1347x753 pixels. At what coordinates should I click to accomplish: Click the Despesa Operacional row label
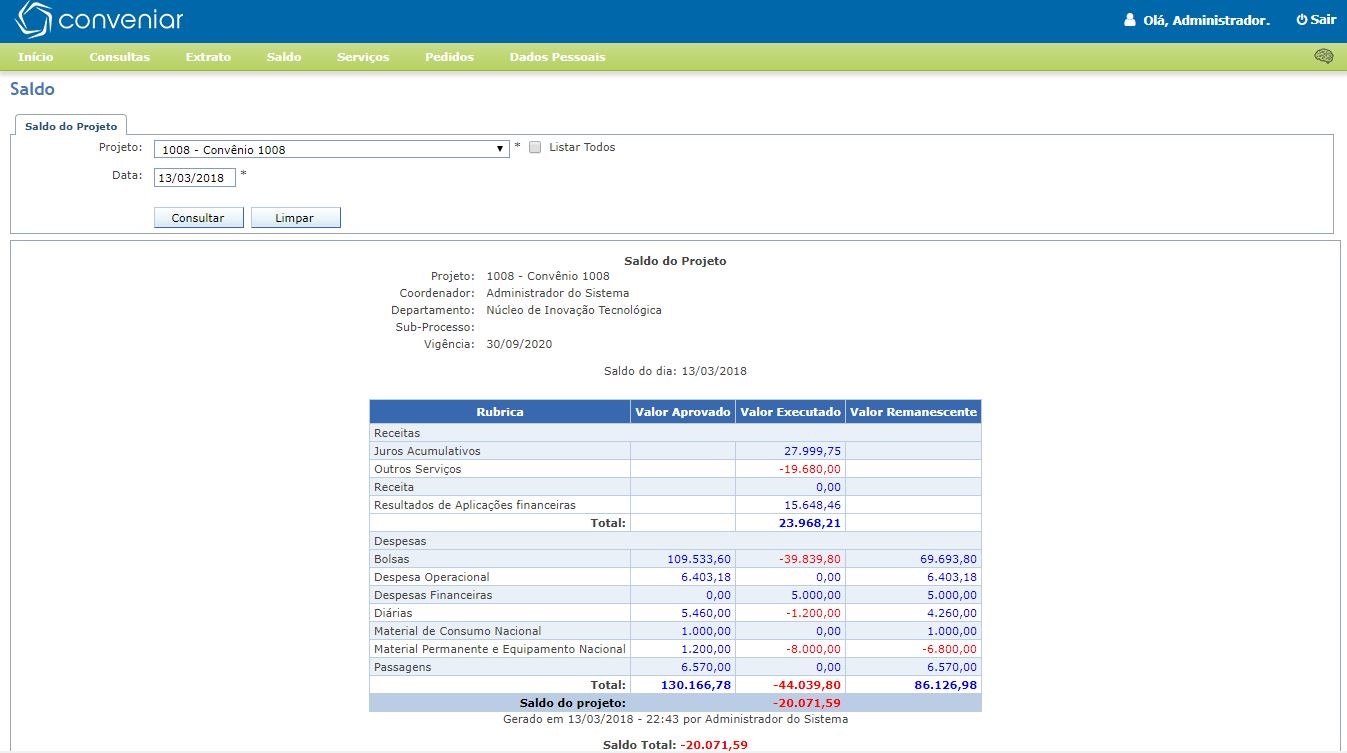click(431, 577)
